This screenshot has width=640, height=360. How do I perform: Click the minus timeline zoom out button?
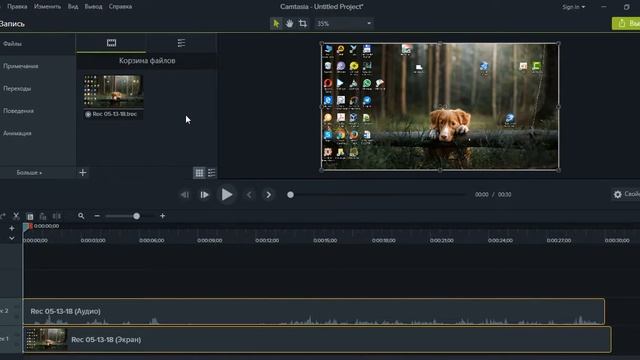click(x=97, y=216)
